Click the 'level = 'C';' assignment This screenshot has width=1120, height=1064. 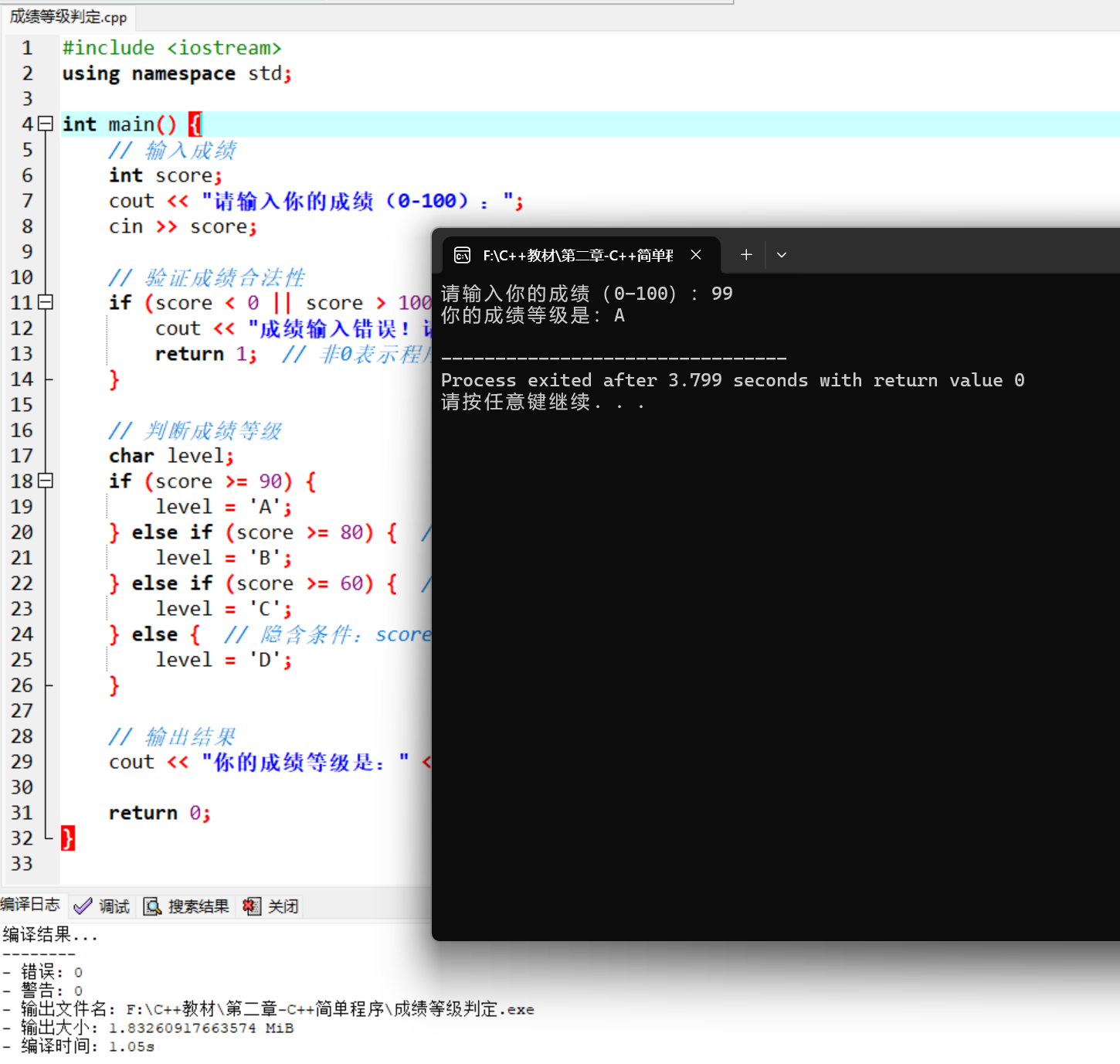click(224, 609)
